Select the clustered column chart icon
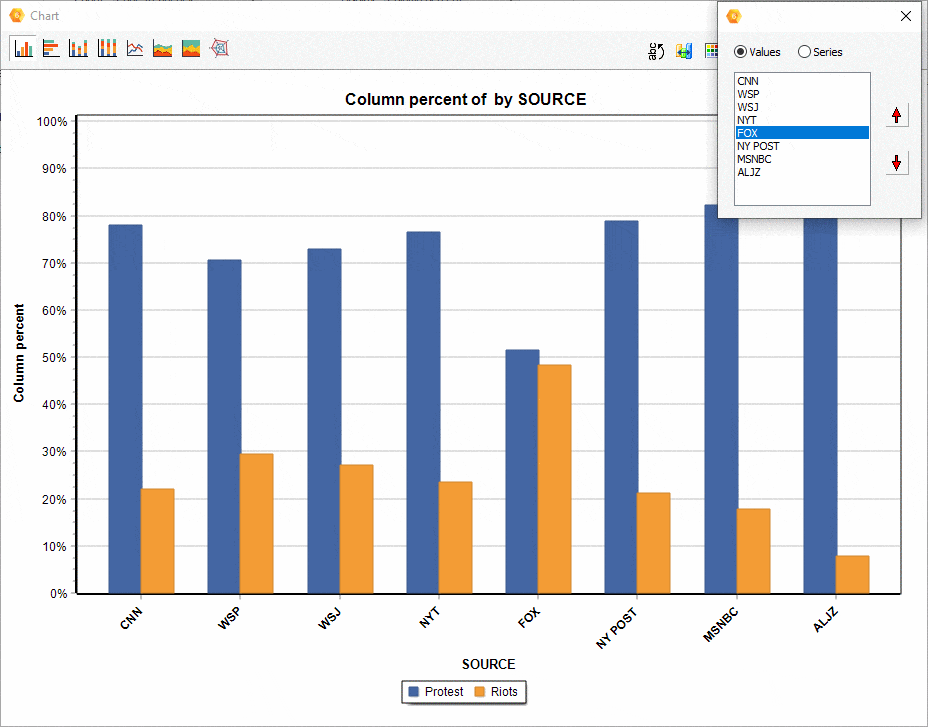 pos(106,48)
